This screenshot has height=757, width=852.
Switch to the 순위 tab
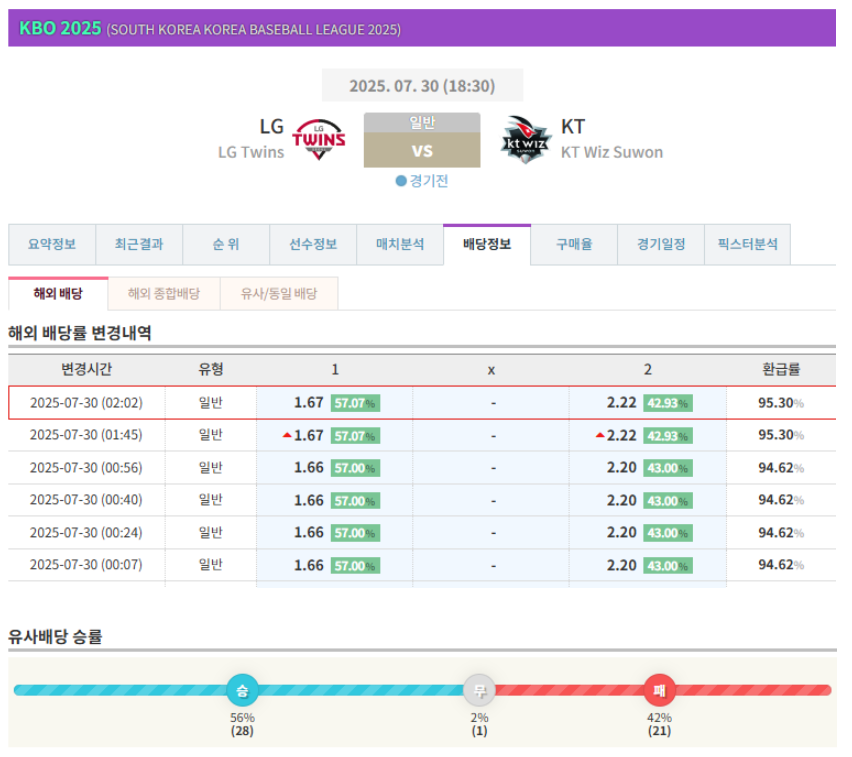(x=226, y=245)
